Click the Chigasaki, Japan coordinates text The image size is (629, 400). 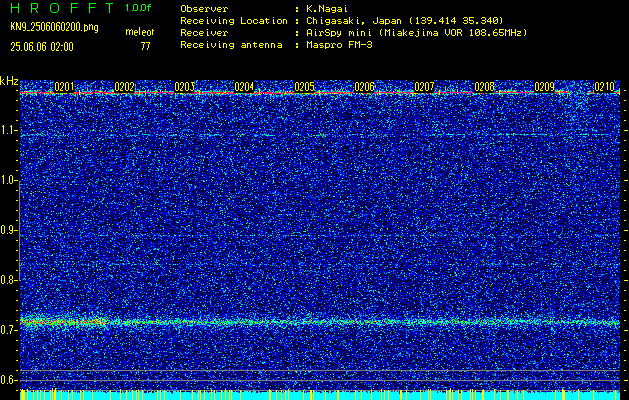point(404,21)
